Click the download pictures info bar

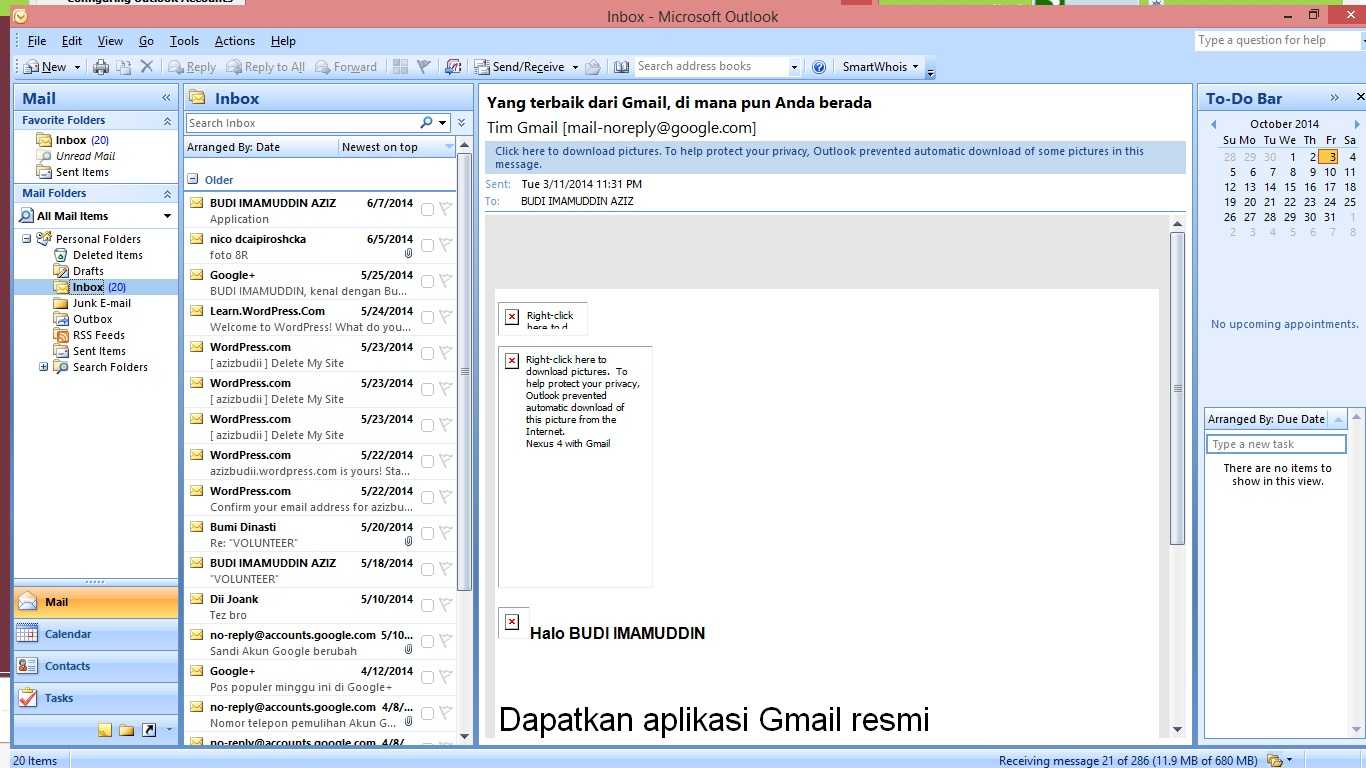(835, 158)
